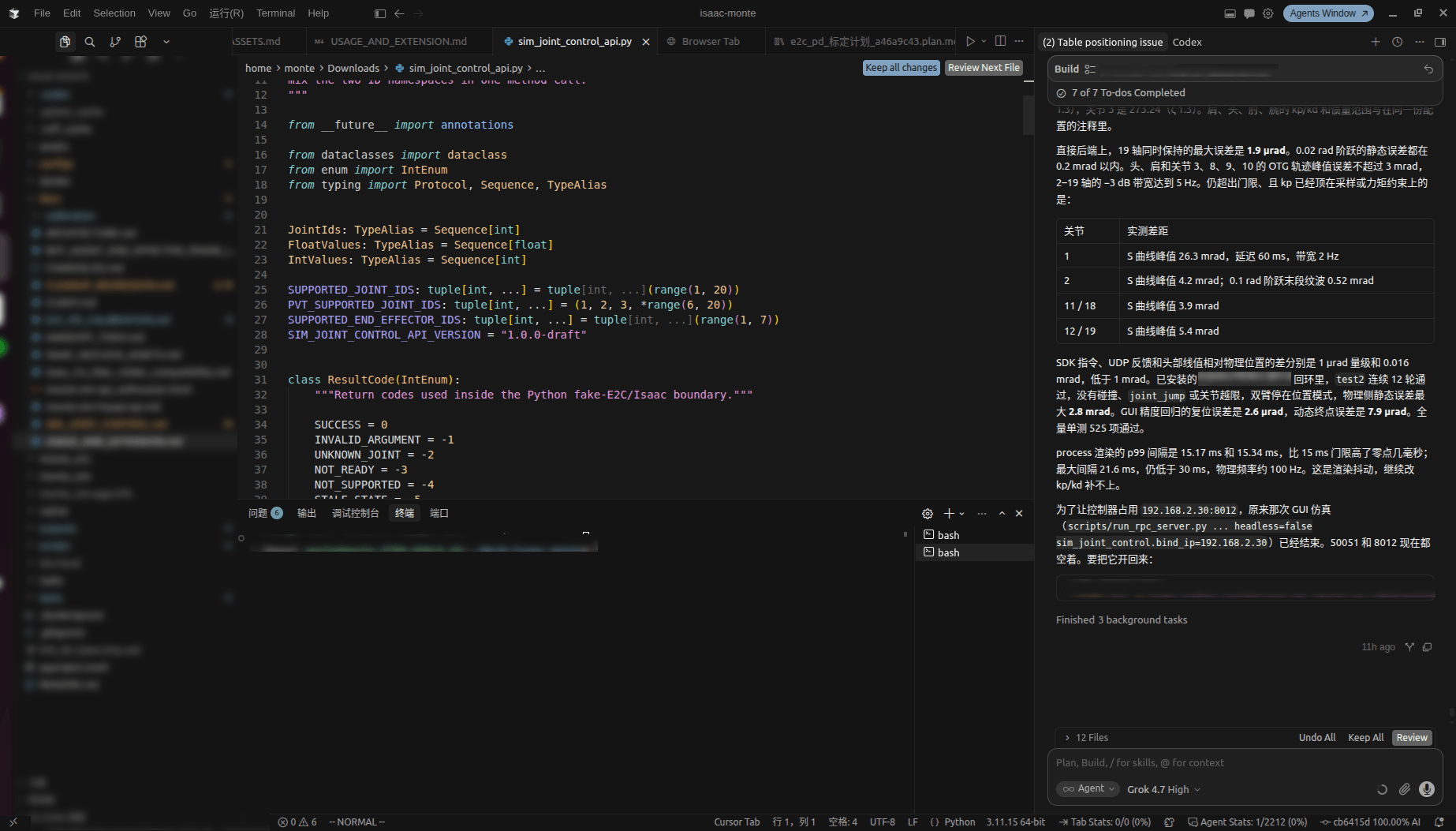The height and width of the screenshot is (831, 1456).
Task: Maximize the panel with the up chevron
Action: pyautogui.click(x=1002, y=514)
